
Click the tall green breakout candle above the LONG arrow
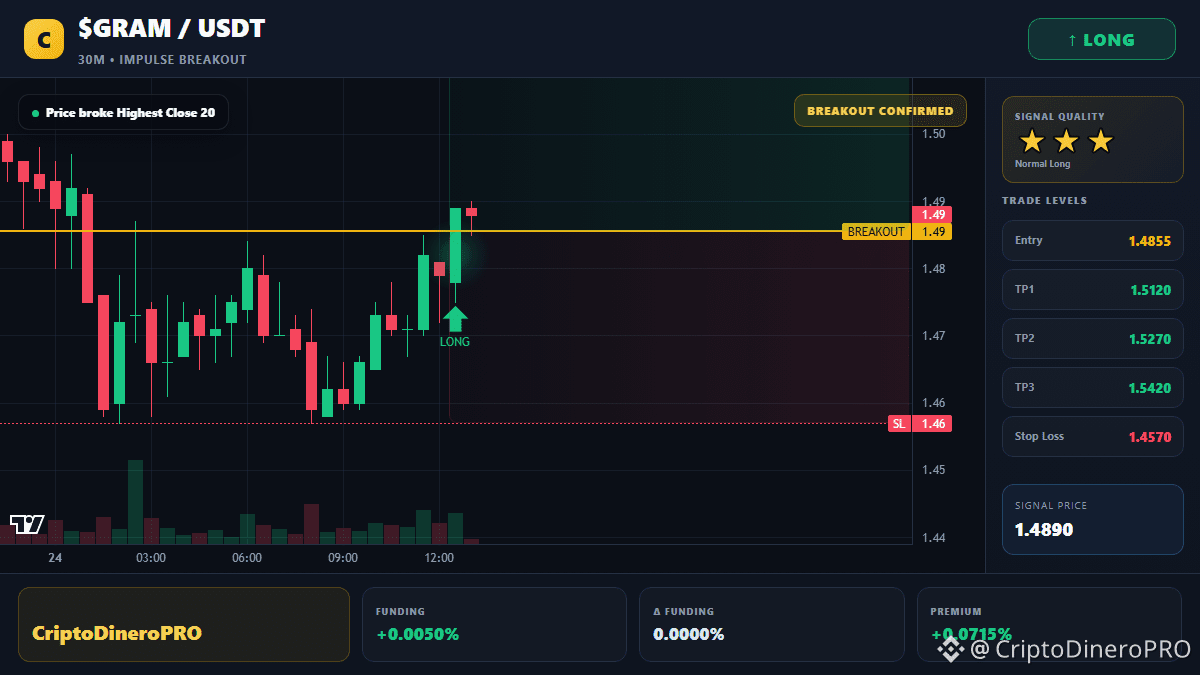(455, 245)
